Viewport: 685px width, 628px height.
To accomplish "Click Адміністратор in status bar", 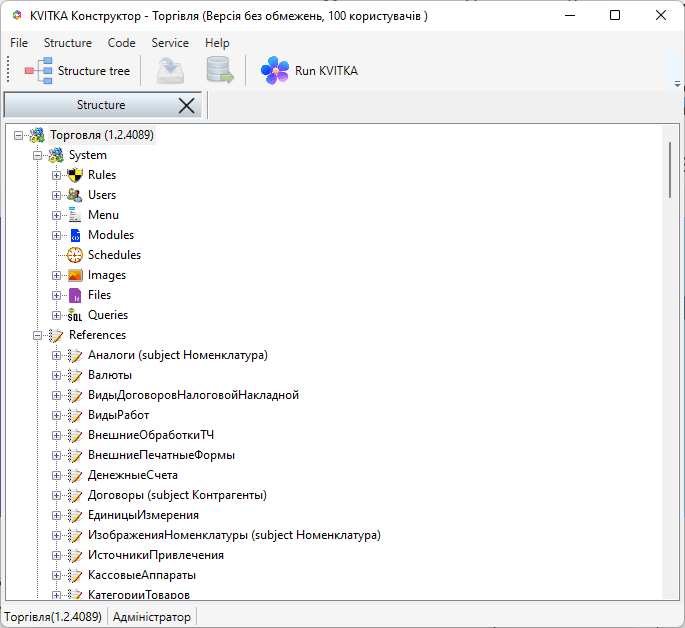I will pos(152,617).
